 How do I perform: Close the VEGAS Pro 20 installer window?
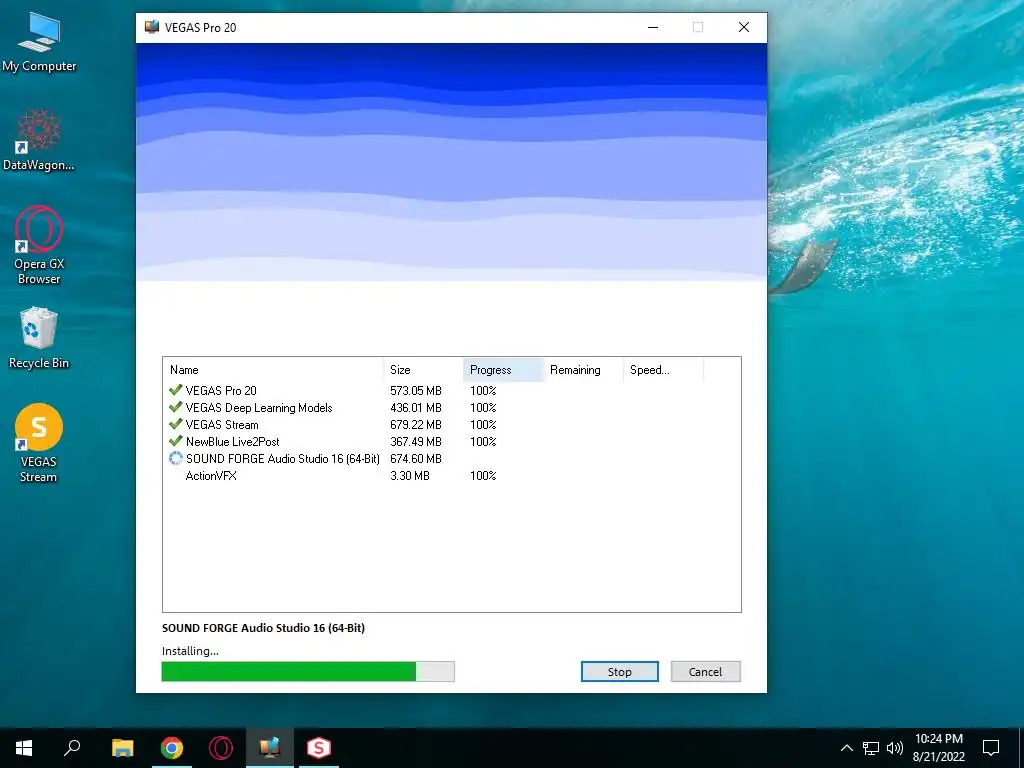[x=744, y=27]
